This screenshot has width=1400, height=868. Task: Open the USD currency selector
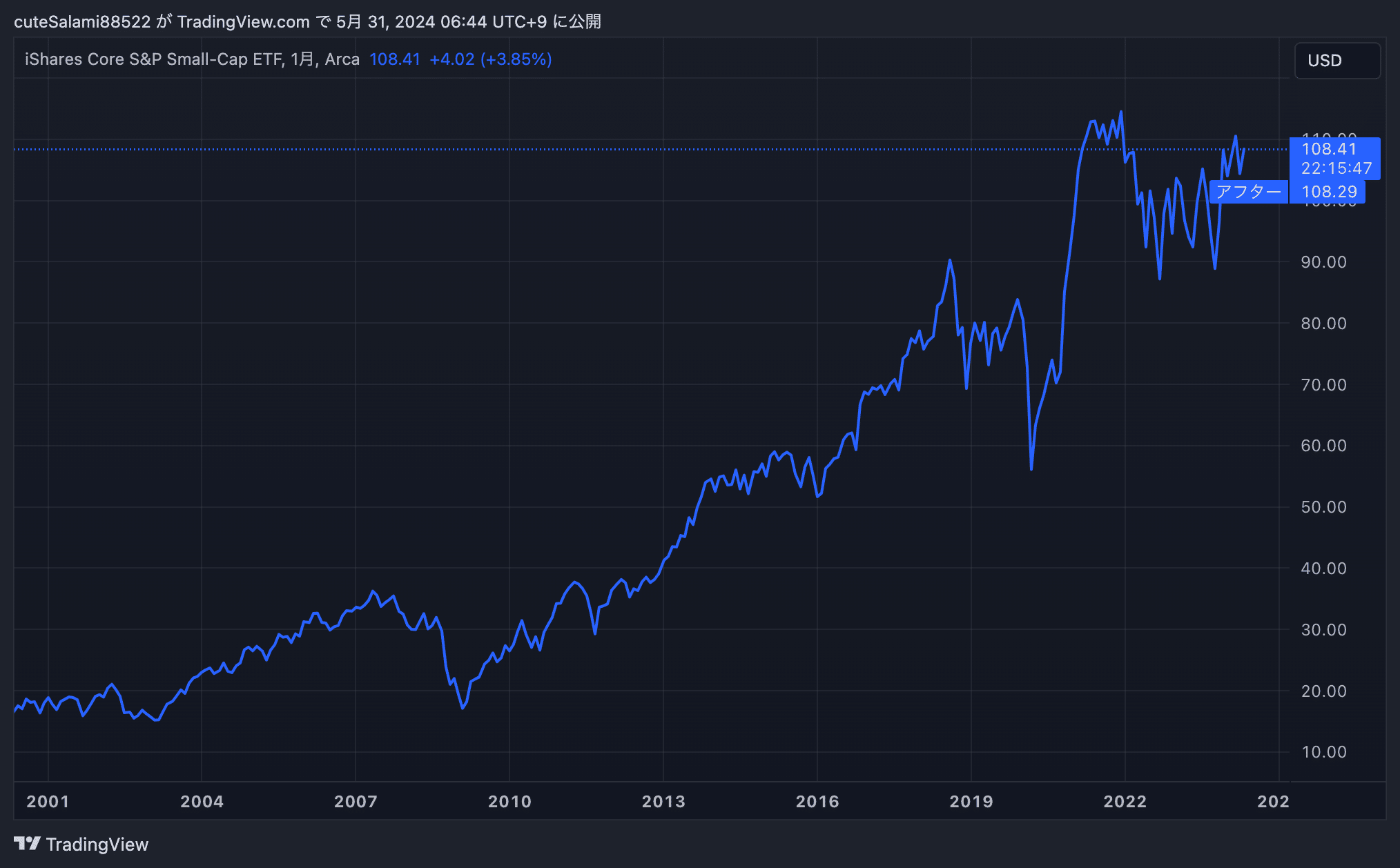tap(1337, 61)
